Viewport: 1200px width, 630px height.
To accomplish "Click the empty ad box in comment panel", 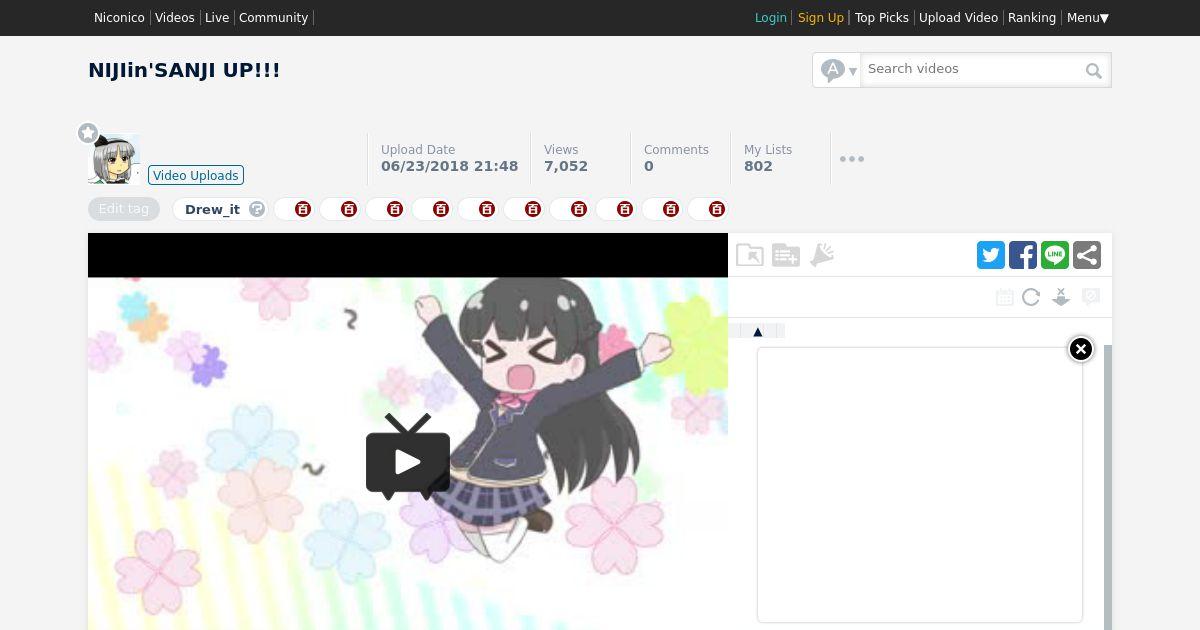I will pos(920,485).
